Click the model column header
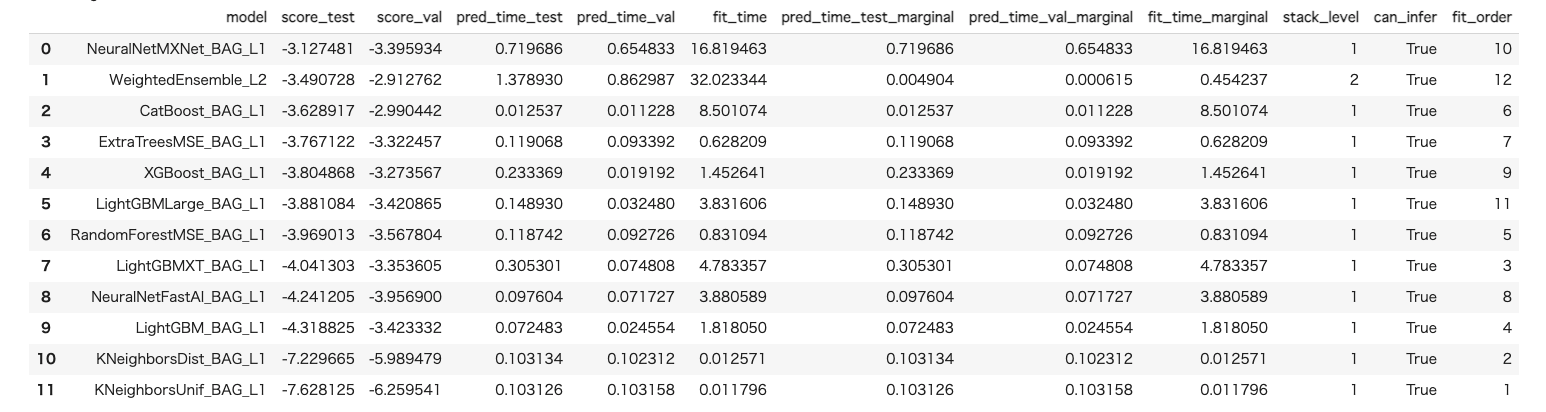Screen dimensions: 1546x412 246,17
